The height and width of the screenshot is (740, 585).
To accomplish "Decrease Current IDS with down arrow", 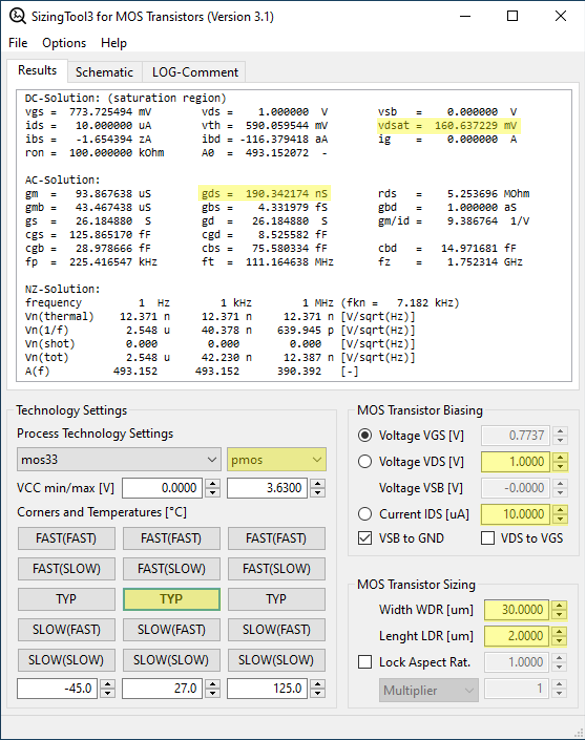I will [x=560, y=519].
